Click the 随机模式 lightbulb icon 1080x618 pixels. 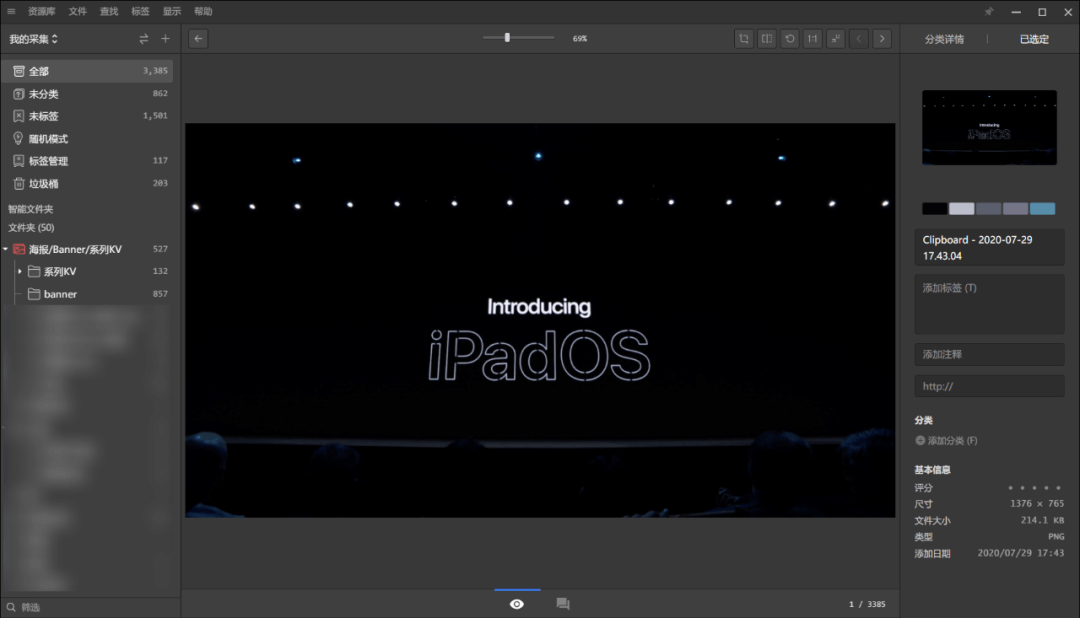[x=19, y=138]
